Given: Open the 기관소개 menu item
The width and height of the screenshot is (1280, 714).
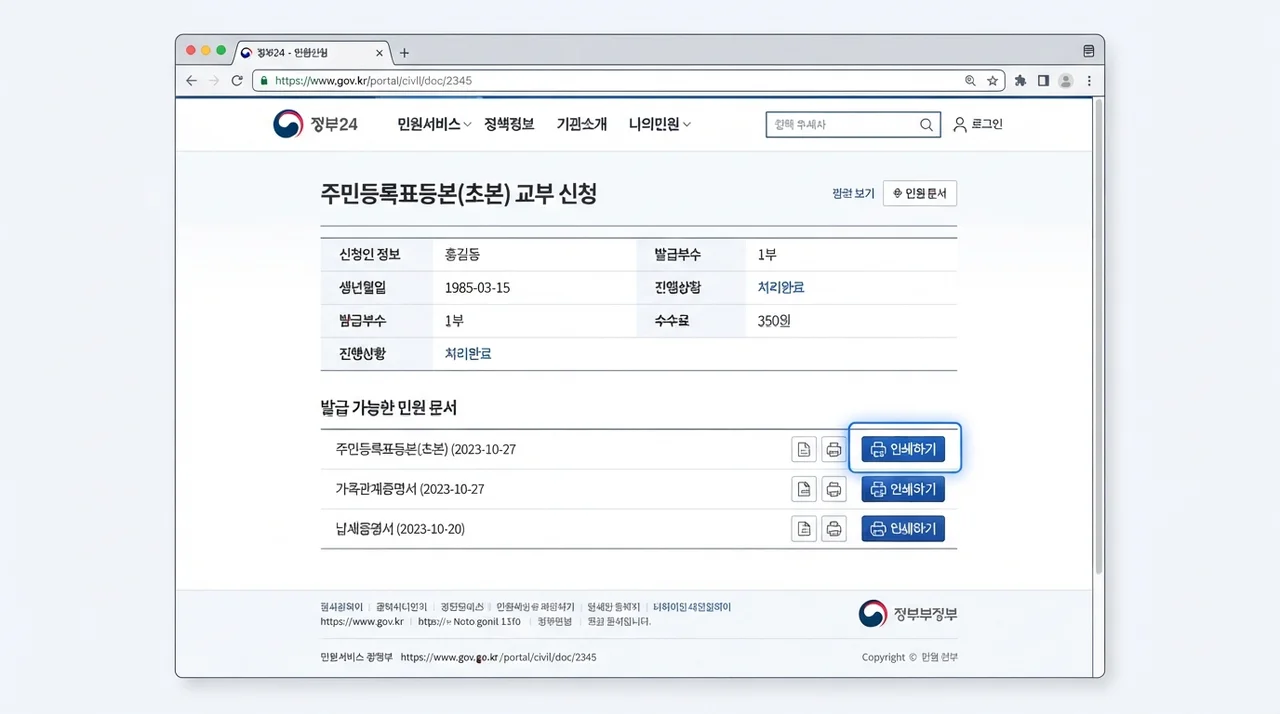Looking at the screenshot, I should click(x=581, y=124).
